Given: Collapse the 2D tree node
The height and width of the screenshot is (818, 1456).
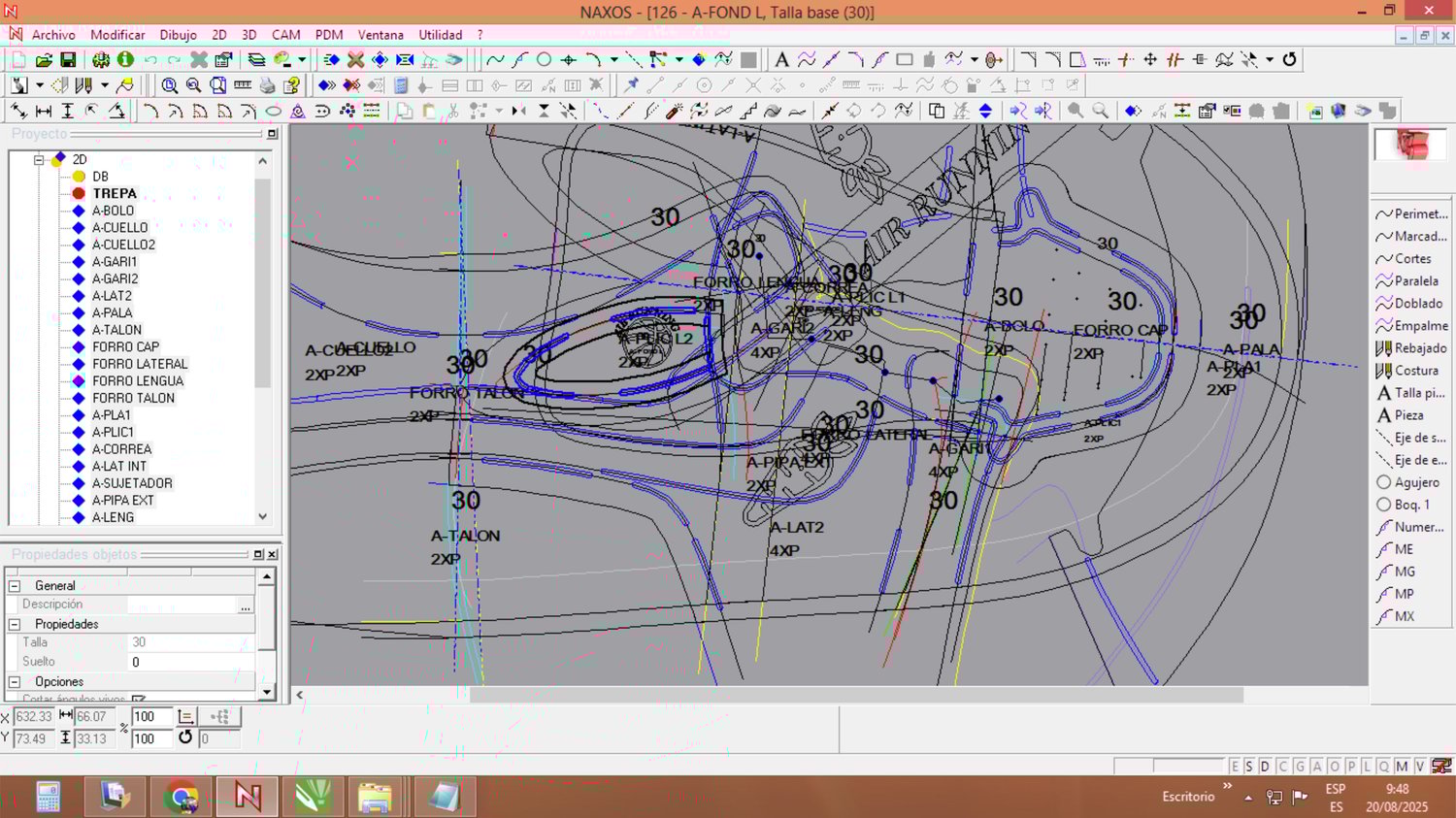Looking at the screenshot, I should (39, 160).
